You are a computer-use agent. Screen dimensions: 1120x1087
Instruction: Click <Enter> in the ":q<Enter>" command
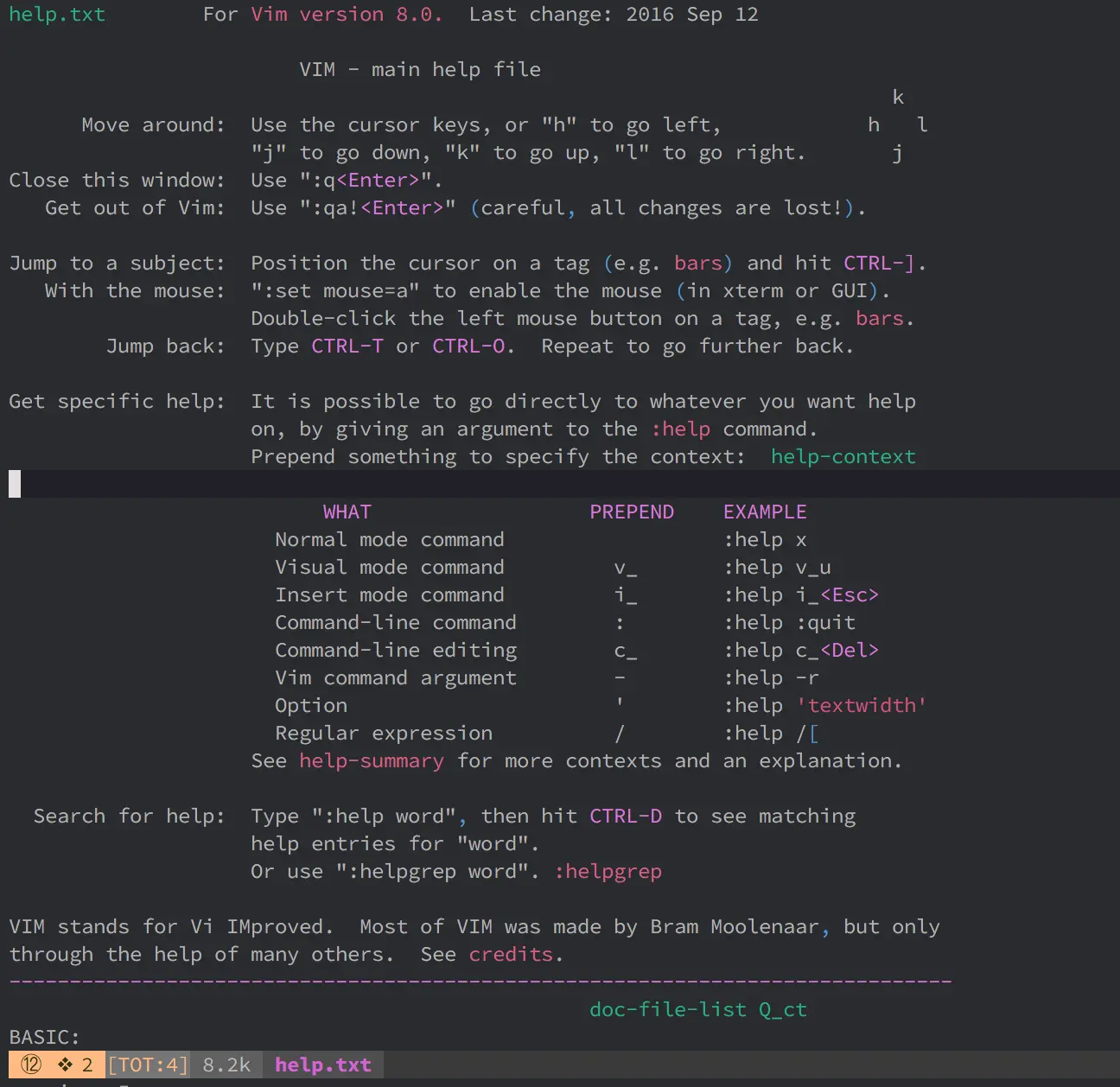[378, 181]
